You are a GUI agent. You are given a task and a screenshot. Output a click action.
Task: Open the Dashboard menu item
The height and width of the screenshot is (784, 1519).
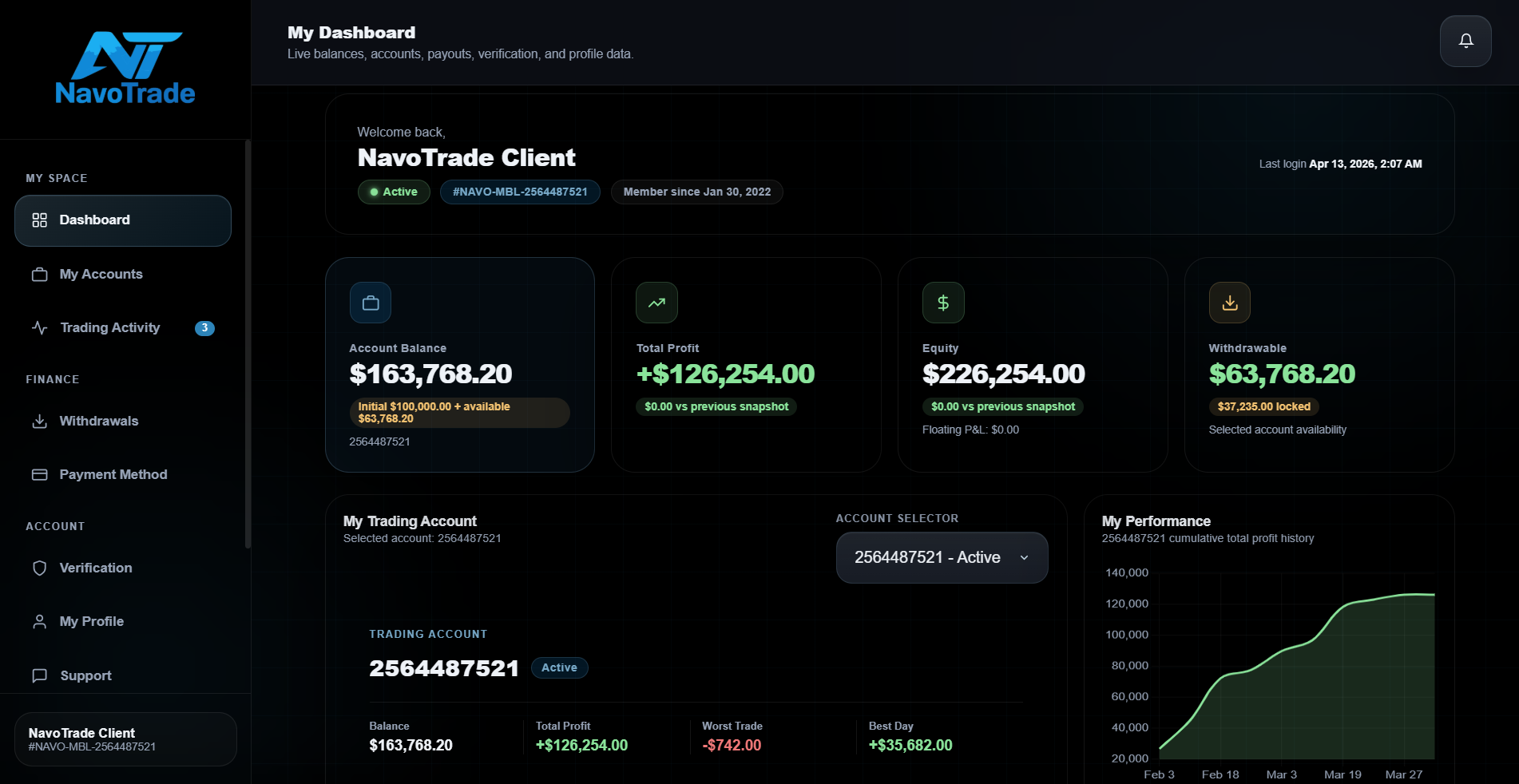click(123, 220)
